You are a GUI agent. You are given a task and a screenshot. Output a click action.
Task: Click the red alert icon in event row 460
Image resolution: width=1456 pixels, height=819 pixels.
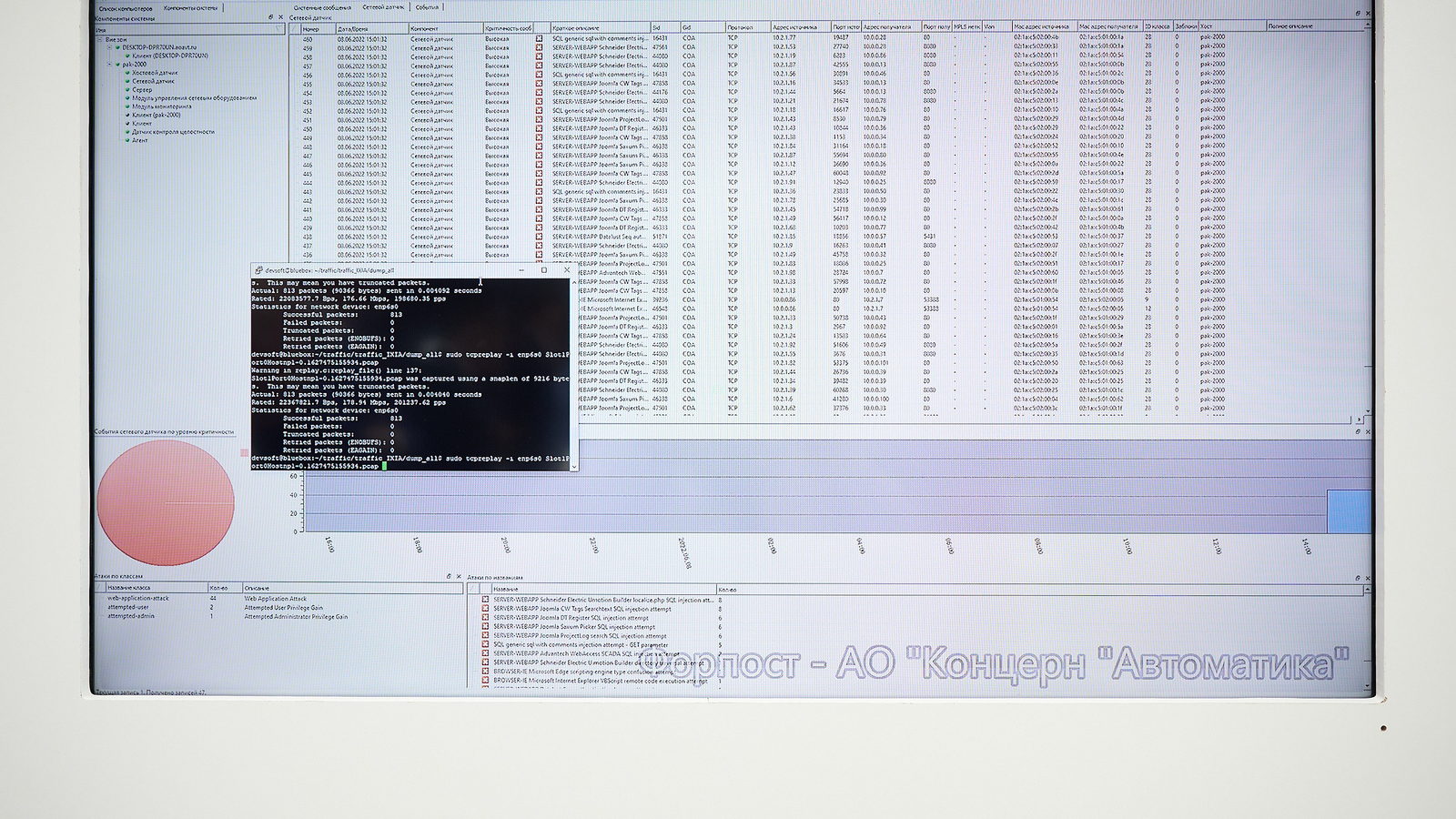coord(539,39)
